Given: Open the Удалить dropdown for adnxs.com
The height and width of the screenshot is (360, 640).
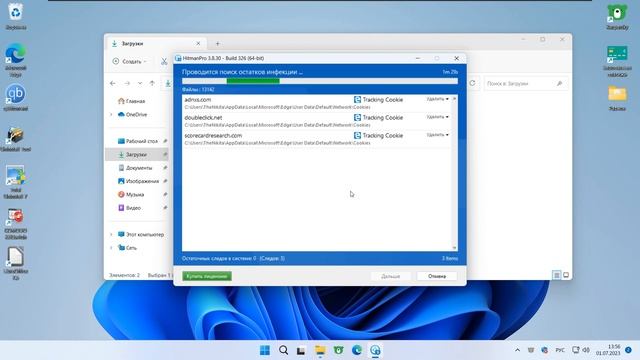Looking at the screenshot, I should pos(438,99).
